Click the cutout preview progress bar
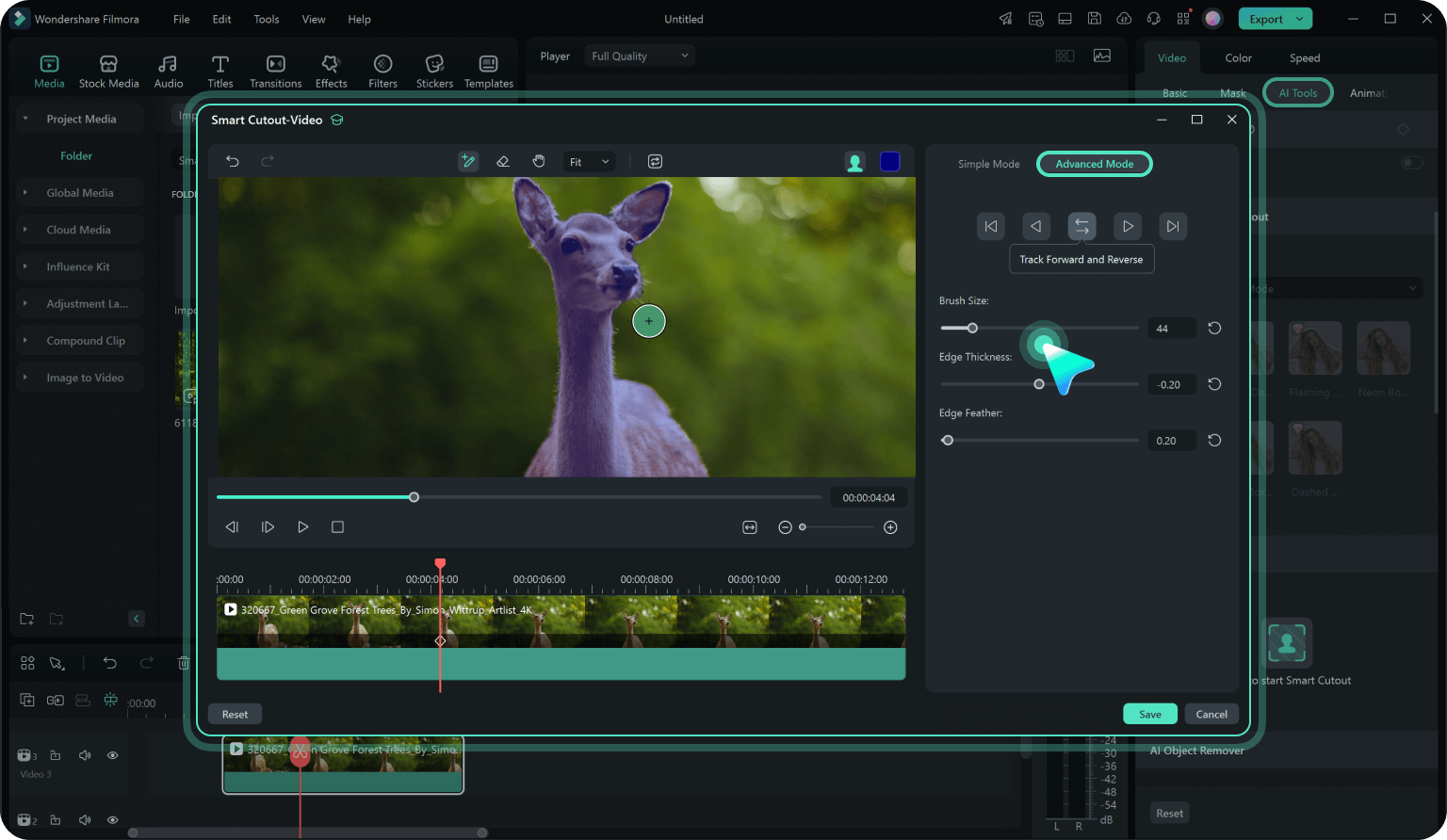The width and height of the screenshot is (1447, 840). [x=519, y=497]
